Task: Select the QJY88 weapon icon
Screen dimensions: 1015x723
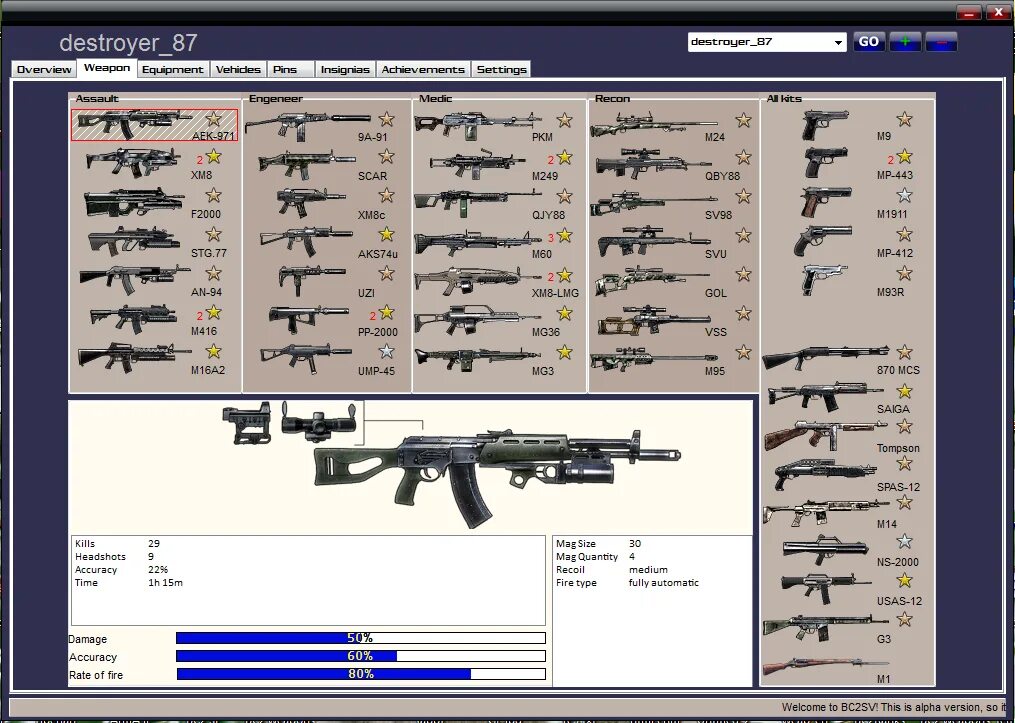Action: (x=478, y=202)
